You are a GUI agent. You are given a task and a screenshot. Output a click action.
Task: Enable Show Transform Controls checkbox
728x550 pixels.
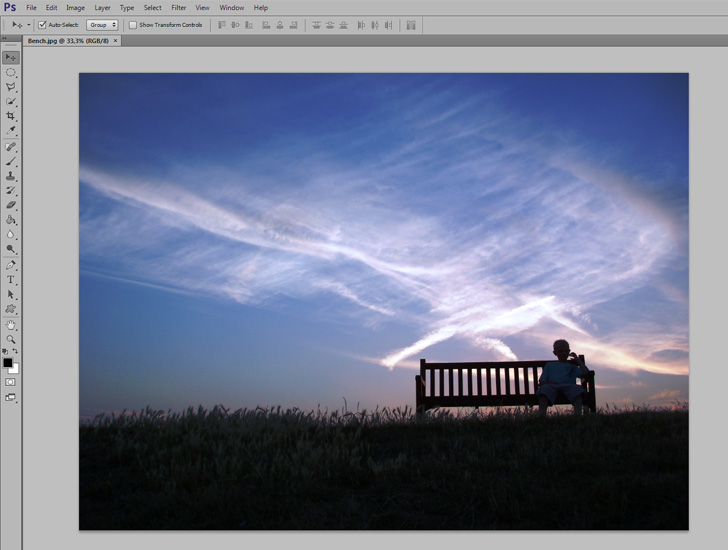(x=133, y=24)
